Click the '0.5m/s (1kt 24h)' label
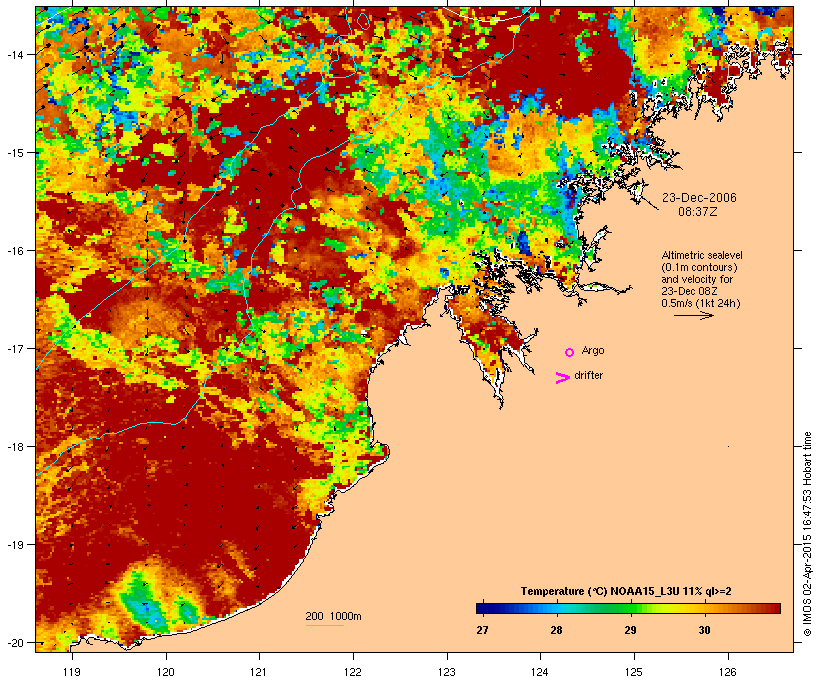This screenshot has height=680, width=820. point(701,303)
